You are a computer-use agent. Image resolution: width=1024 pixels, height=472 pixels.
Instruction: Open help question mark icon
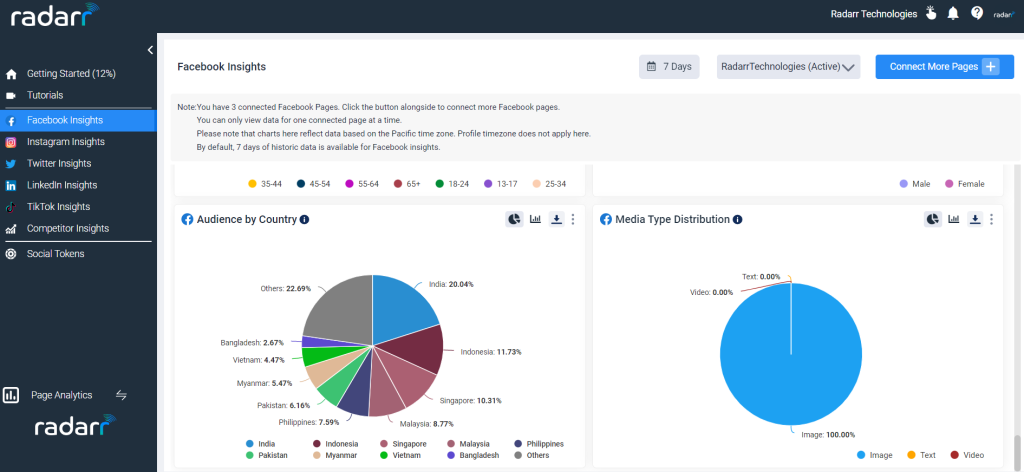(x=977, y=13)
